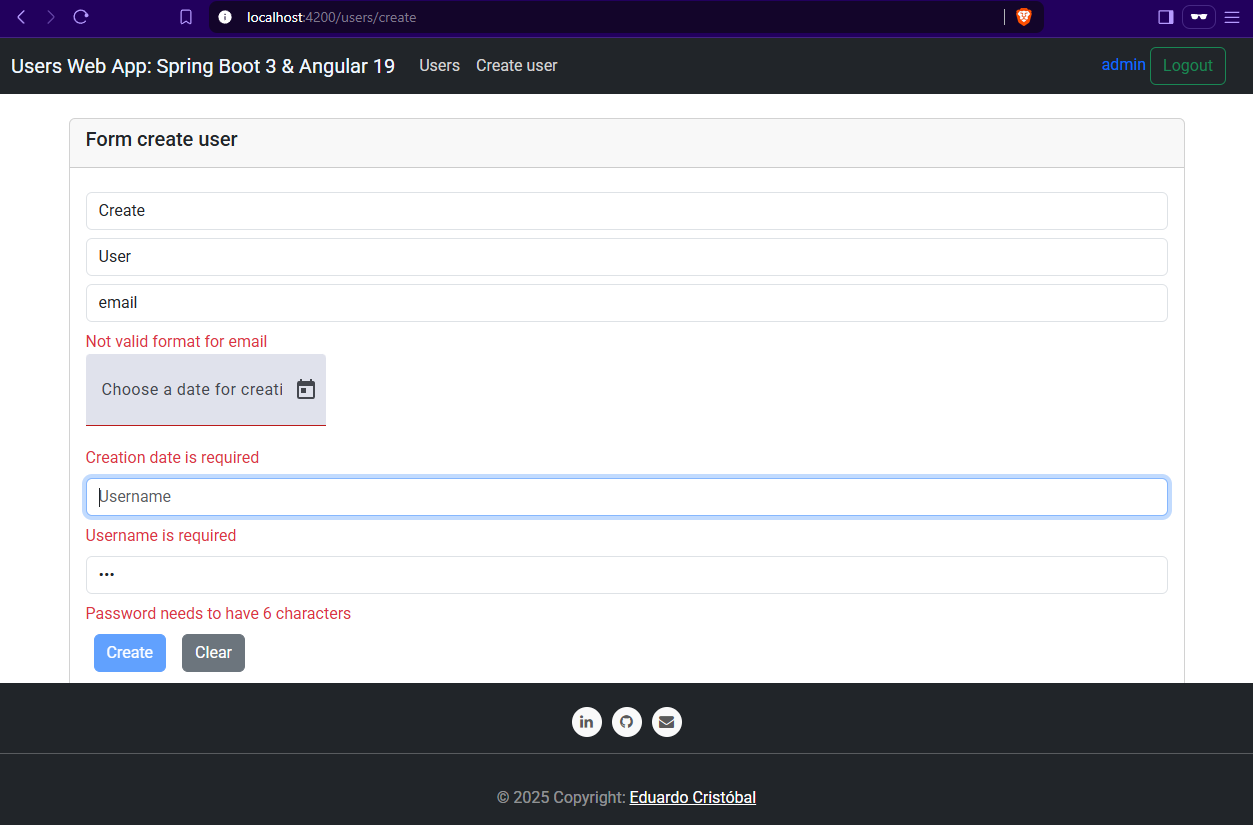1253x825 pixels.
Task: Open the Eduardo Cristóbal copyright link
Action: 692,798
